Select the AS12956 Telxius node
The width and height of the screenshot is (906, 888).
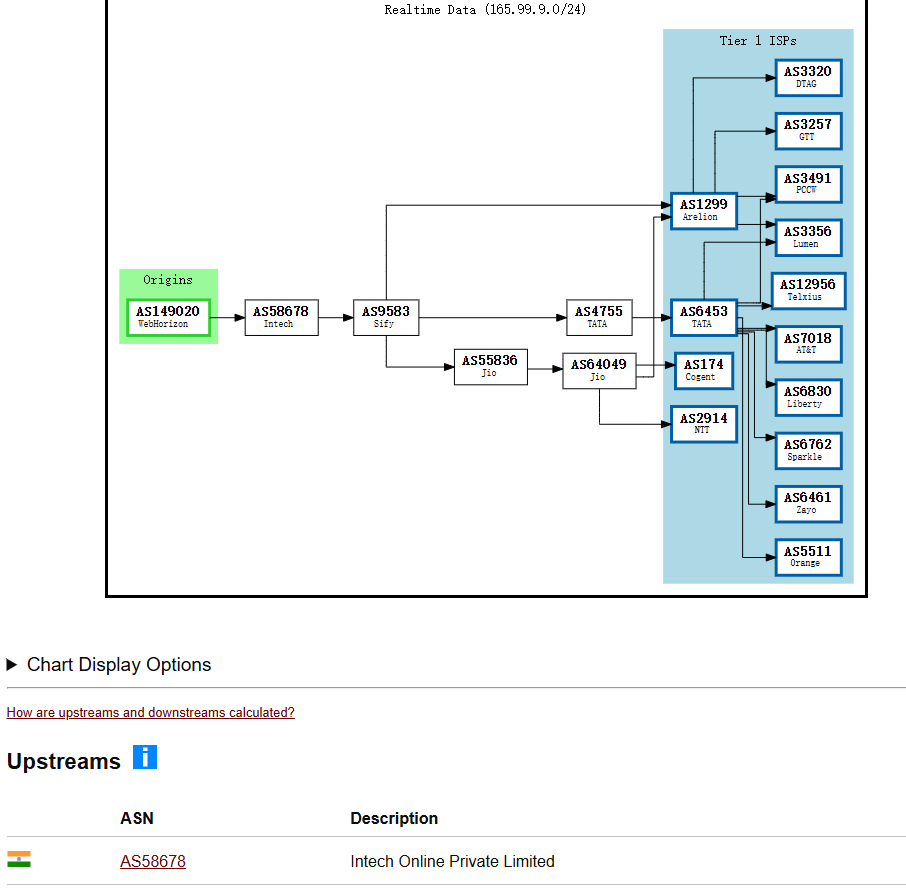click(x=808, y=290)
